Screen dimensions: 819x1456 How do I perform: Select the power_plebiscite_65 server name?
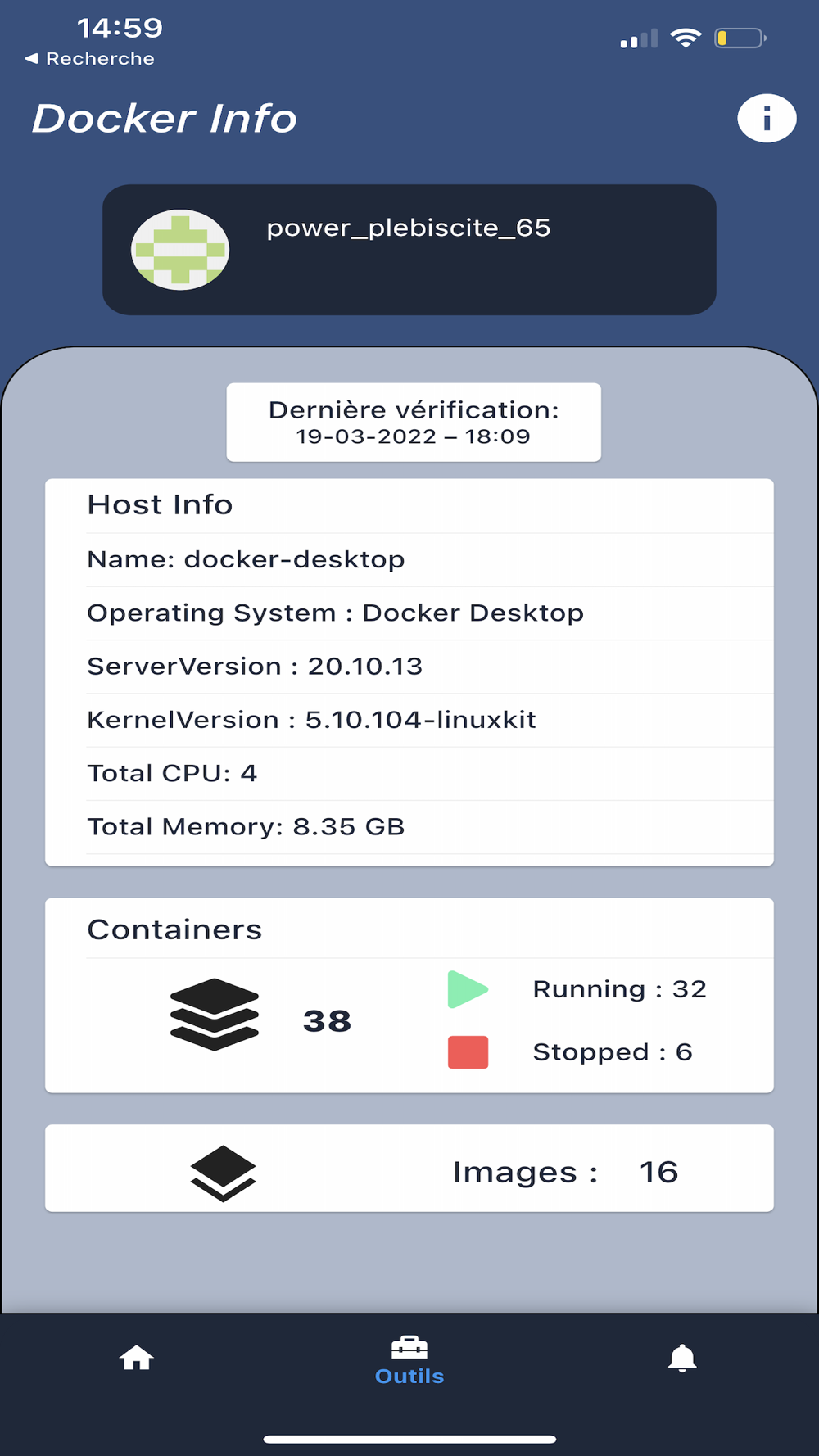click(409, 228)
